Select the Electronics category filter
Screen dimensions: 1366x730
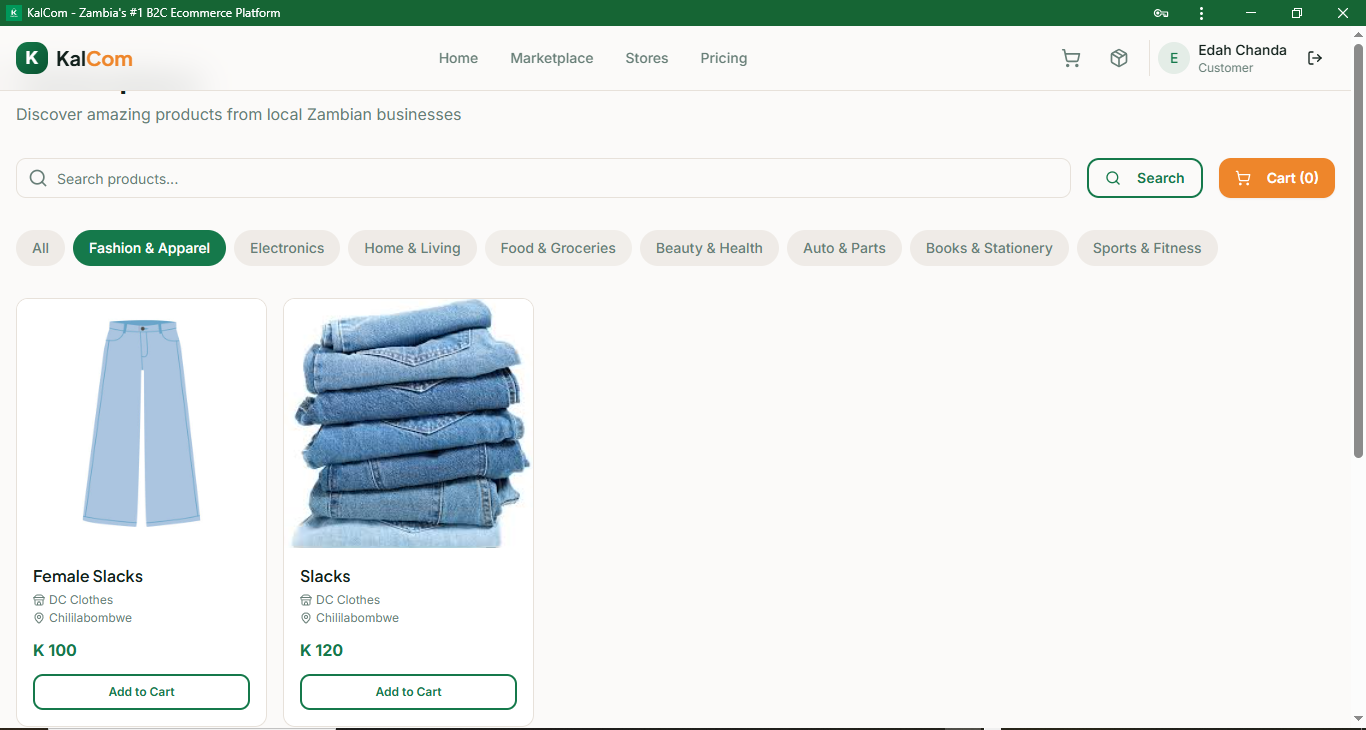click(287, 248)
